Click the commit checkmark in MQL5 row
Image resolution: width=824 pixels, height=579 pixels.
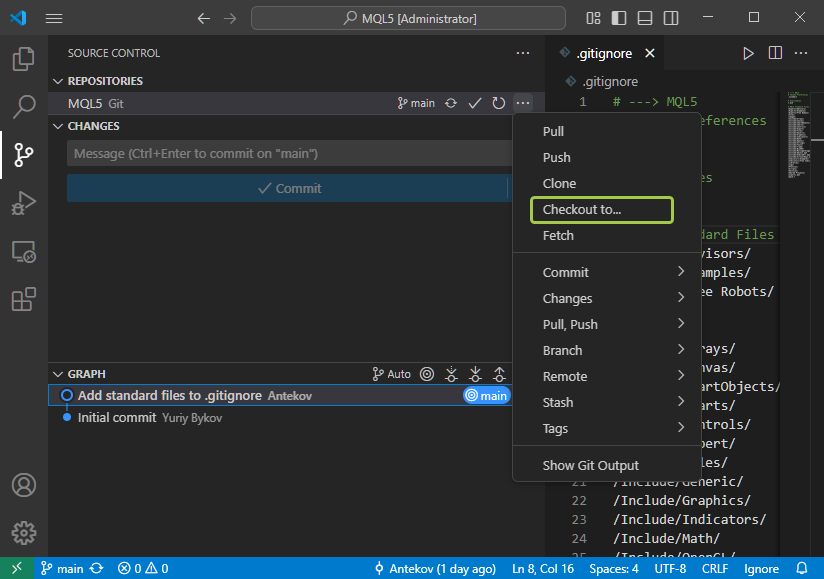tap(475, 104)
